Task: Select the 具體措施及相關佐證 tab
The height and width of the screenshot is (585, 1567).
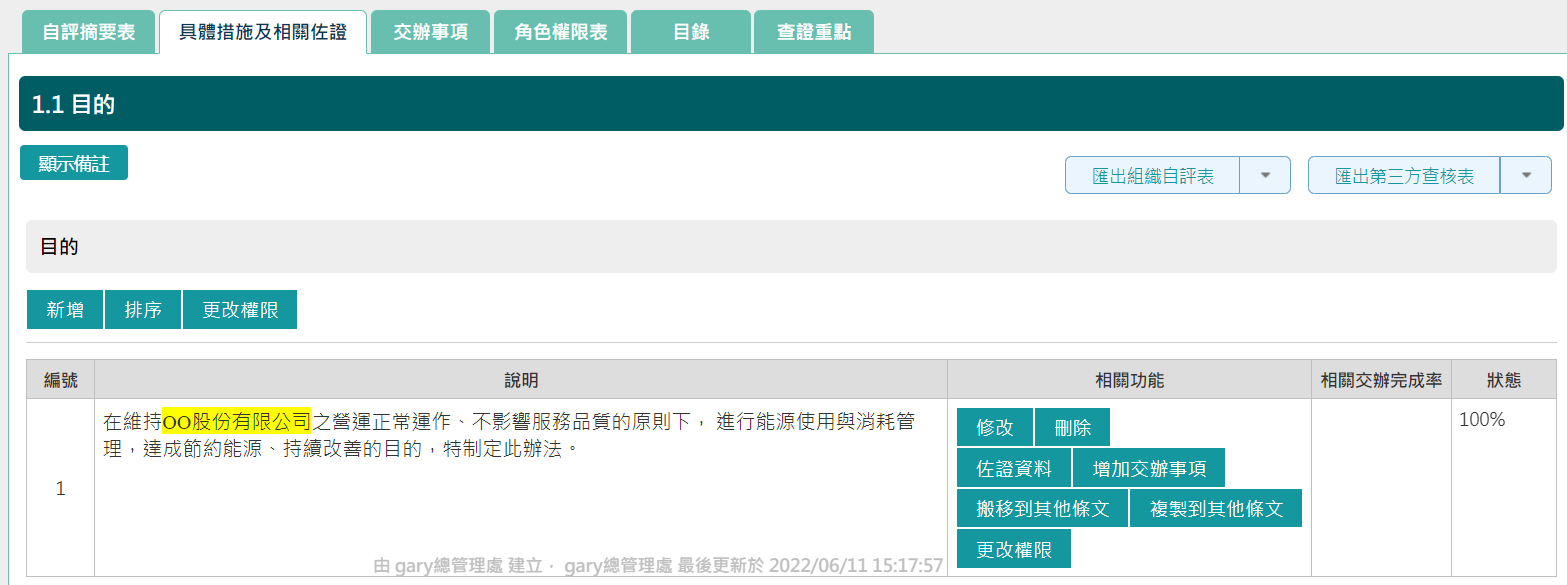Action: coord(263,32)
